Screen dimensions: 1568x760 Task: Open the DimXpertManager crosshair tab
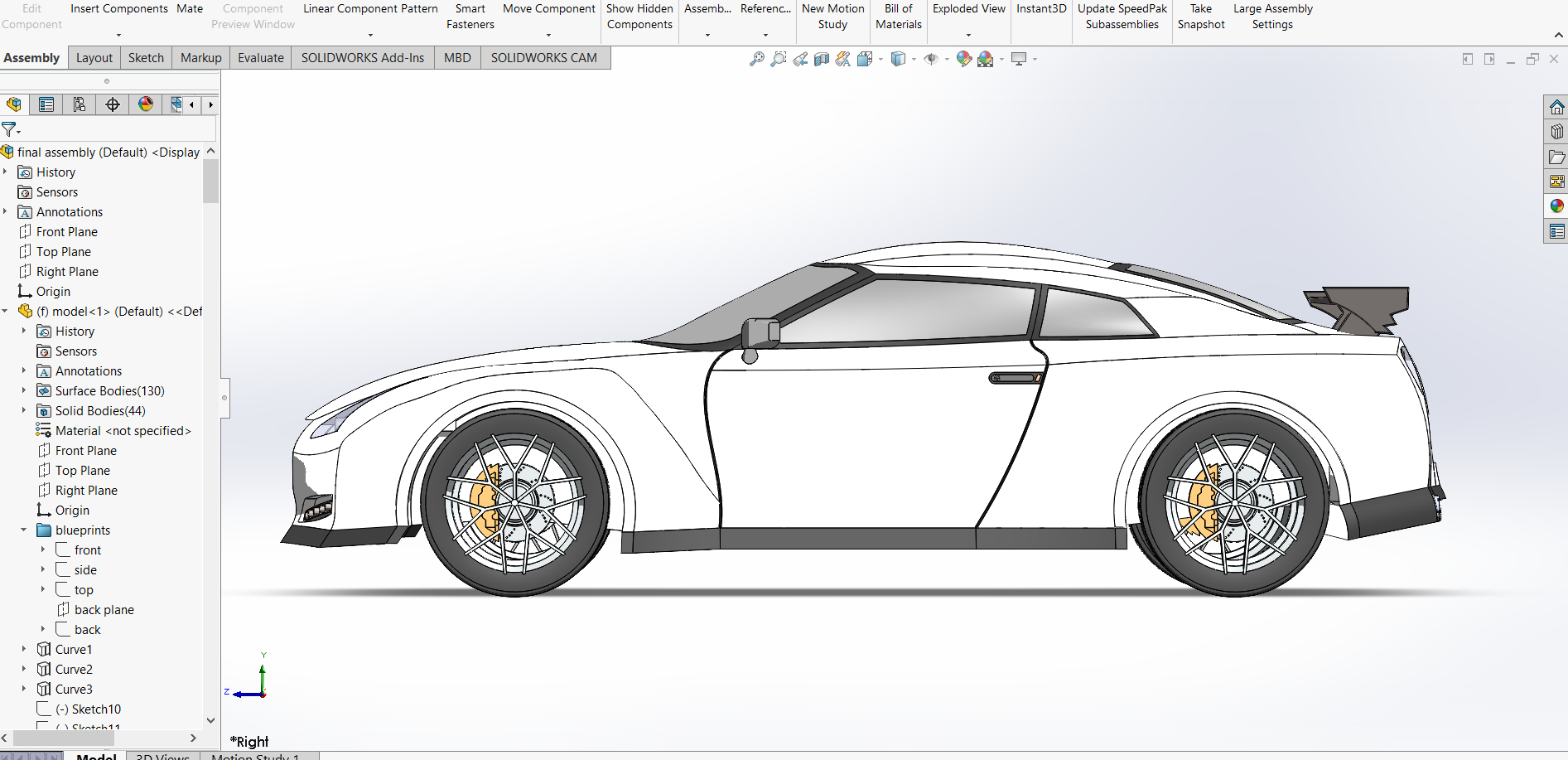click(x=113, y=104)
